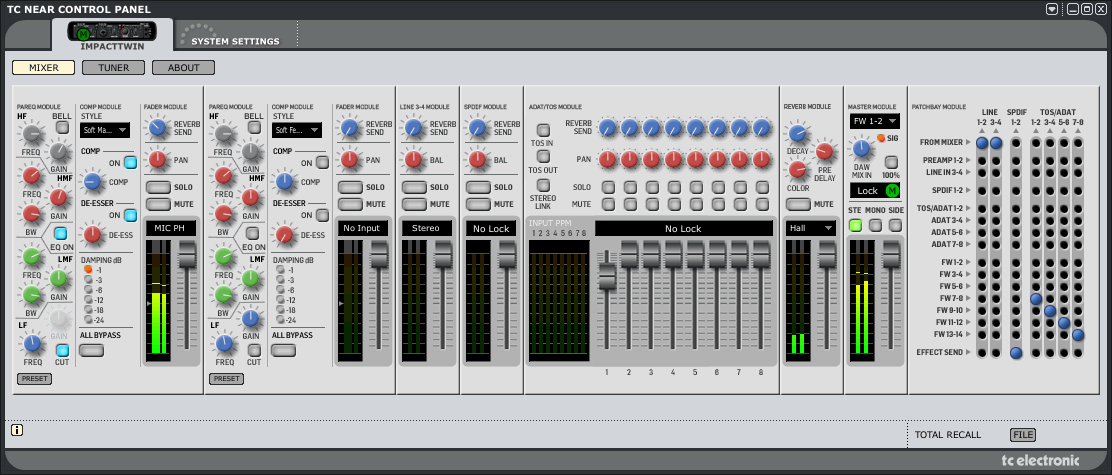Mute the Reverb module
This screenshot has height=475, width=1112.
(799, 204)
